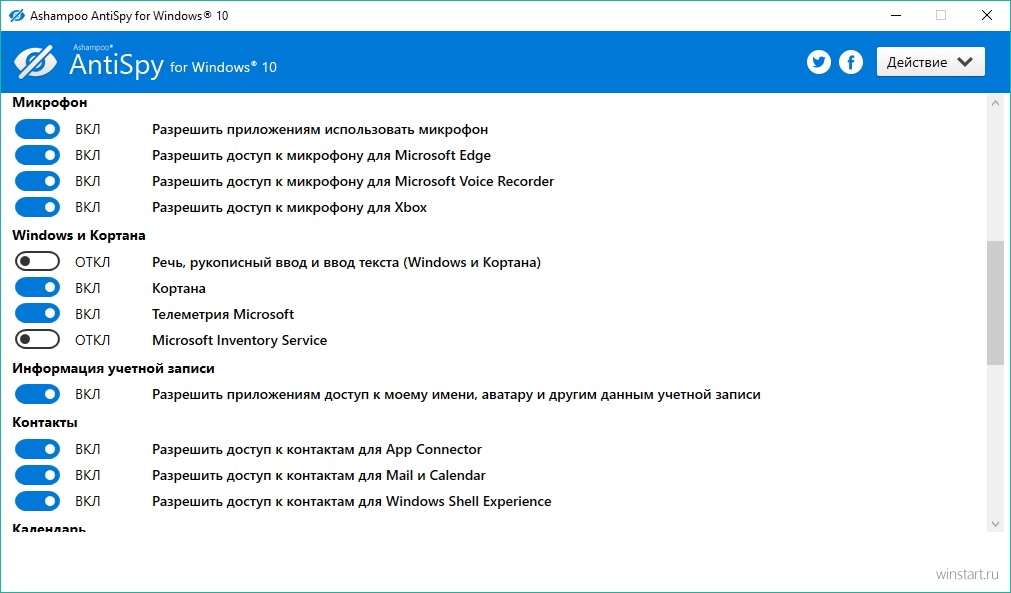Open the Ashampoo Facebook page icon
1011x593 pixels.
(851, 63)
